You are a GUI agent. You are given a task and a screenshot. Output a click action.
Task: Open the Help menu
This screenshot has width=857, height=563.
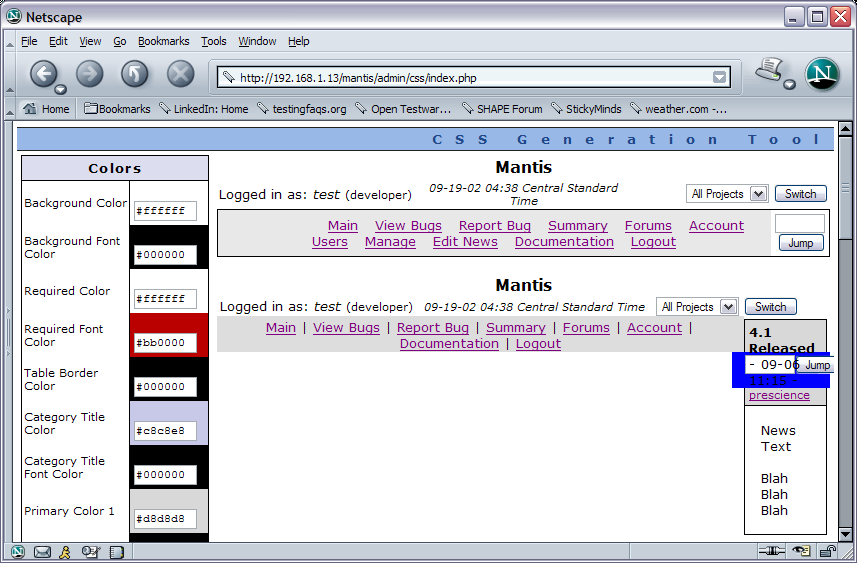(298, 41)
